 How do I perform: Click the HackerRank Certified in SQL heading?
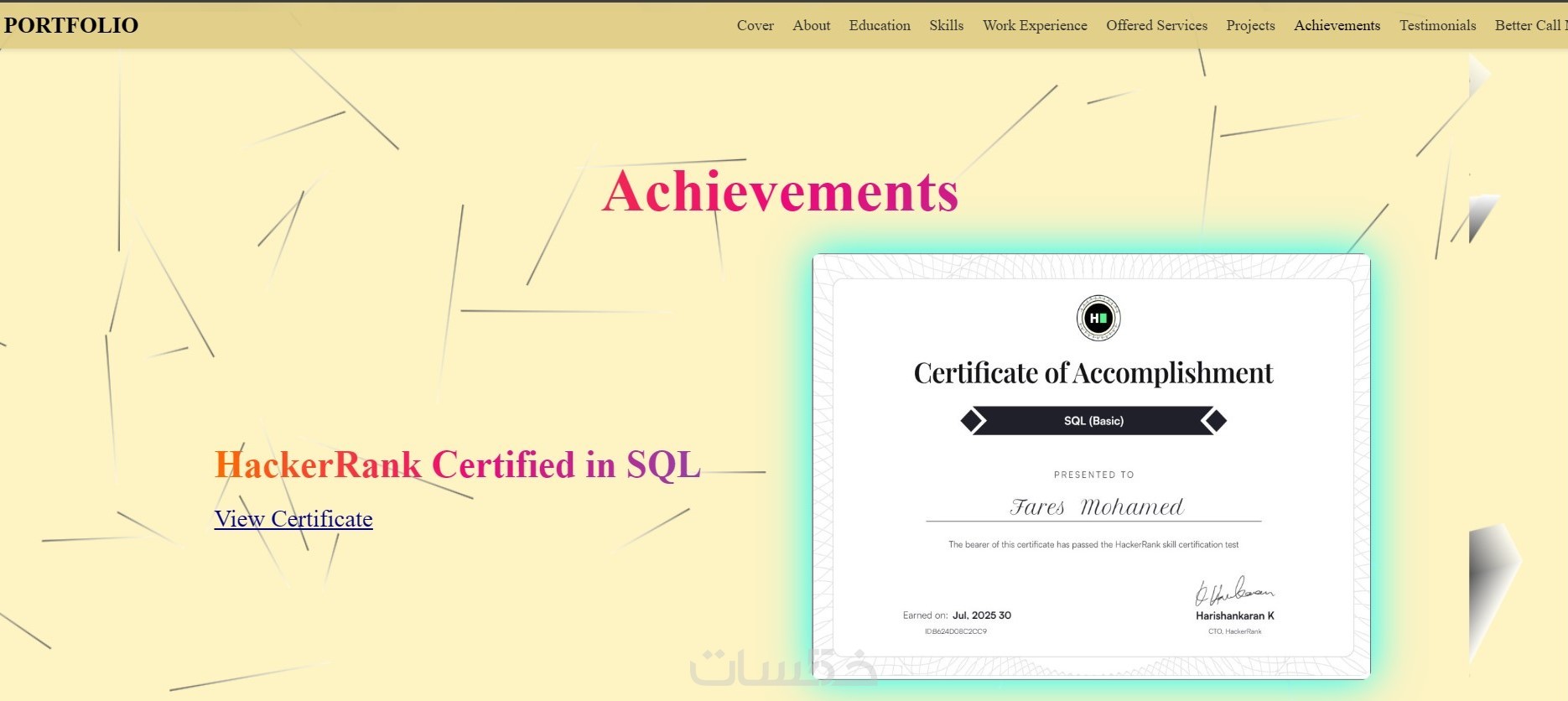(458, 465)
